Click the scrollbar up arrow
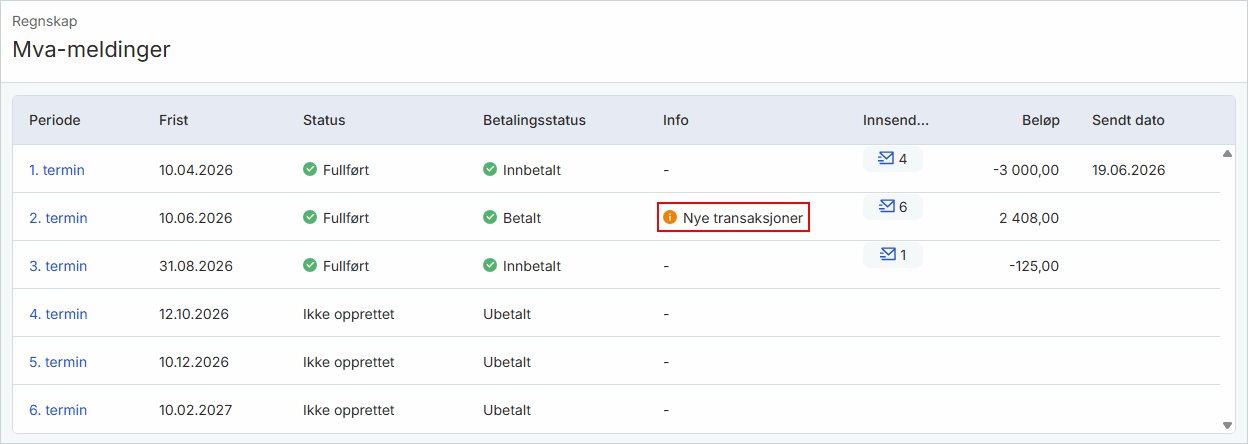Image resolution: width=1248 pixels, height=444 pixels. 1227,153
